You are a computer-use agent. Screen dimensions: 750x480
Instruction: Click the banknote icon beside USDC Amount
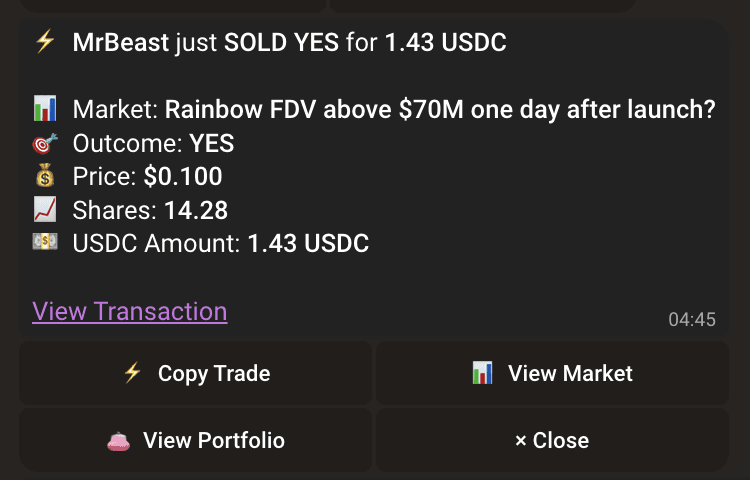[x=44, y=243]
